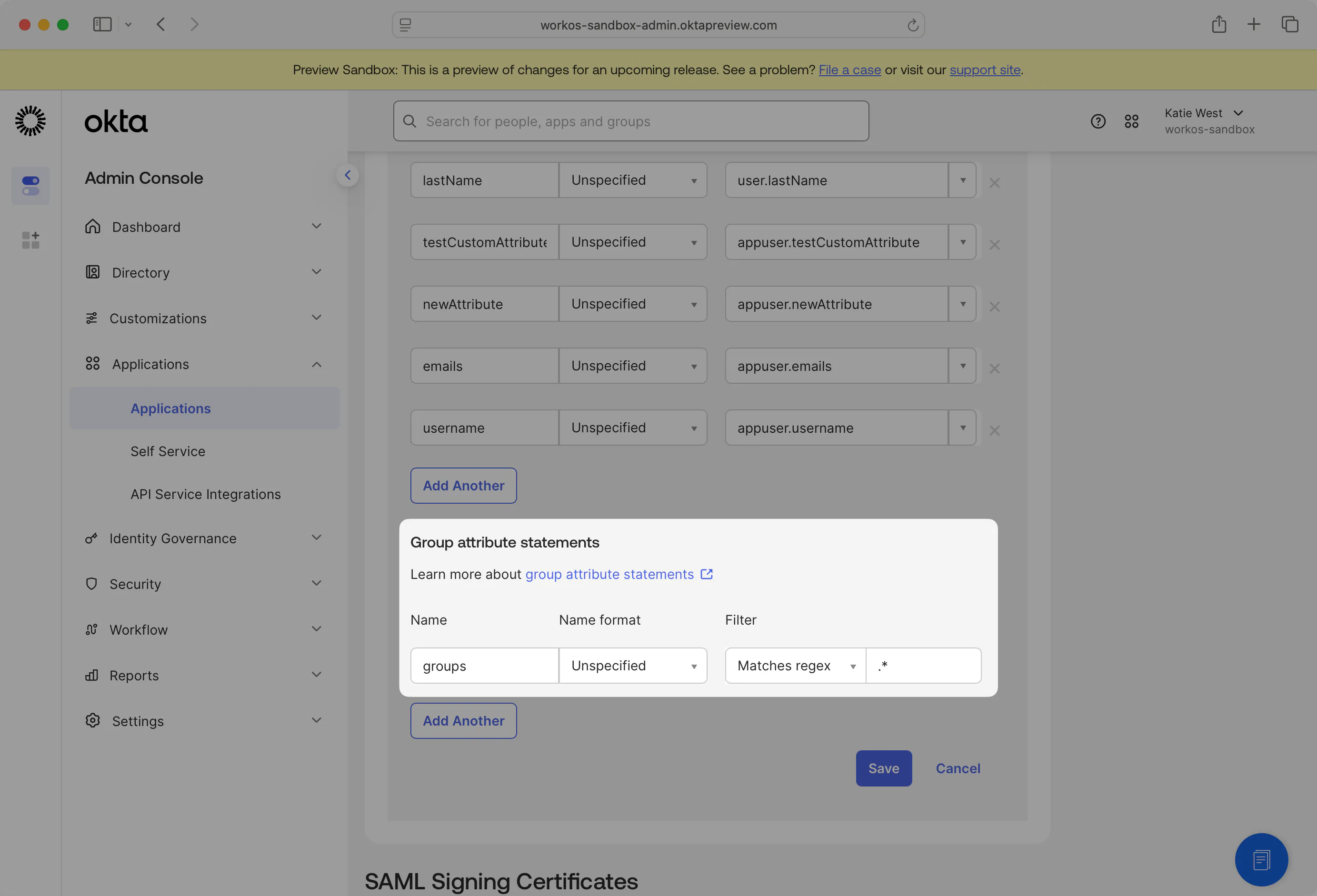Remove the username attribute row with X
Image resolution: width=1317 pixels, height=896 pixels.
(994, 430)
